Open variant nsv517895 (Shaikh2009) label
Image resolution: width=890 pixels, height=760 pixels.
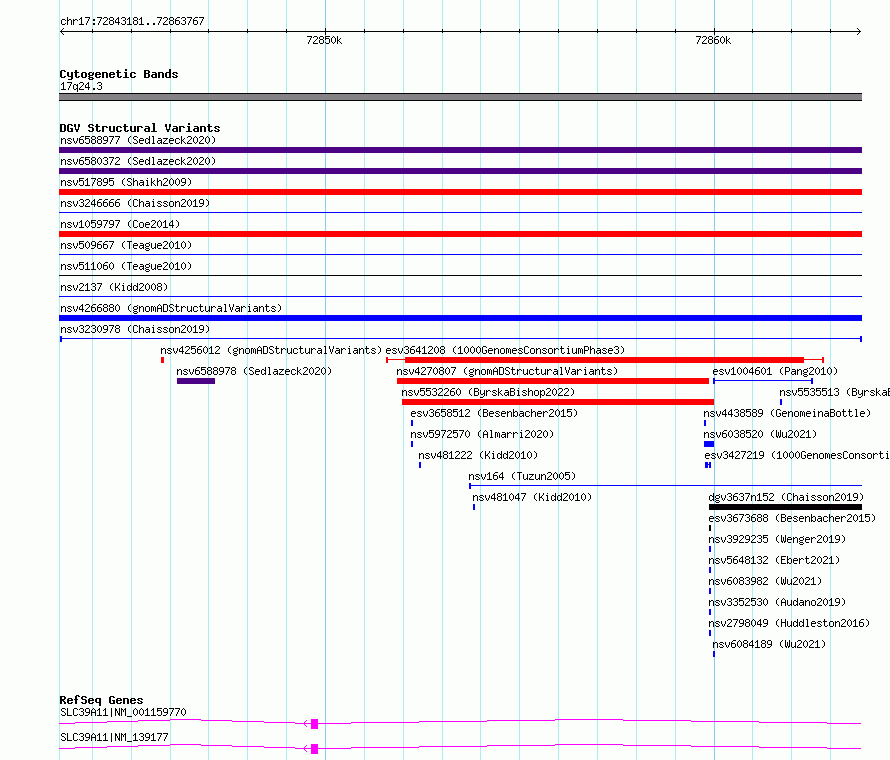126,182
